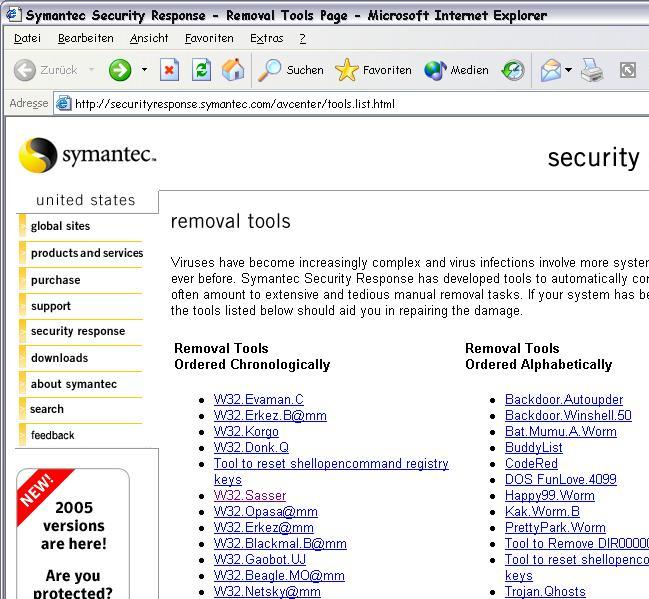Open BuddyList removal tool link
The image size is (649, 599).
(x=534, y=447)
